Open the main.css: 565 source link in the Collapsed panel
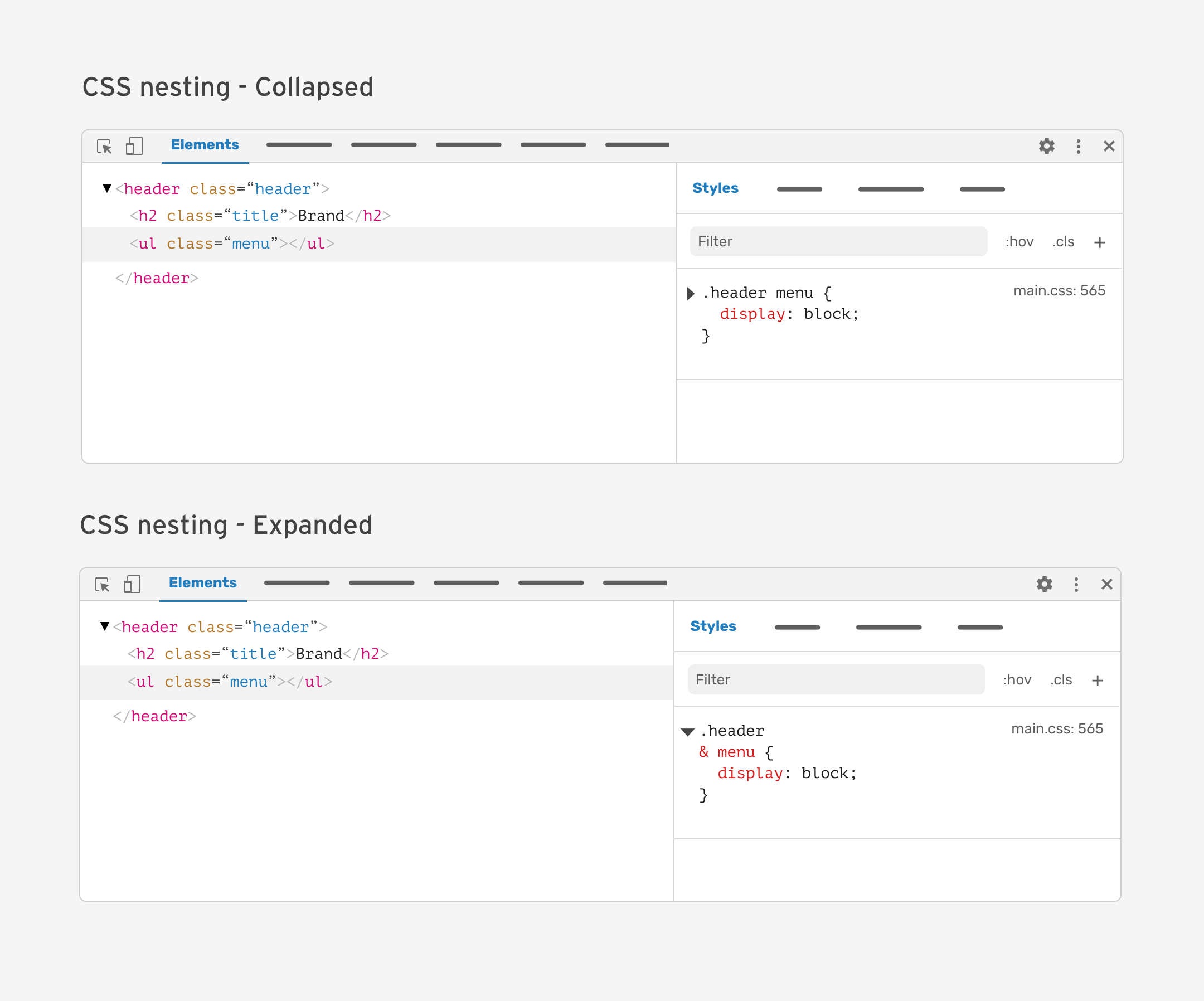 tap(1059, 291)
